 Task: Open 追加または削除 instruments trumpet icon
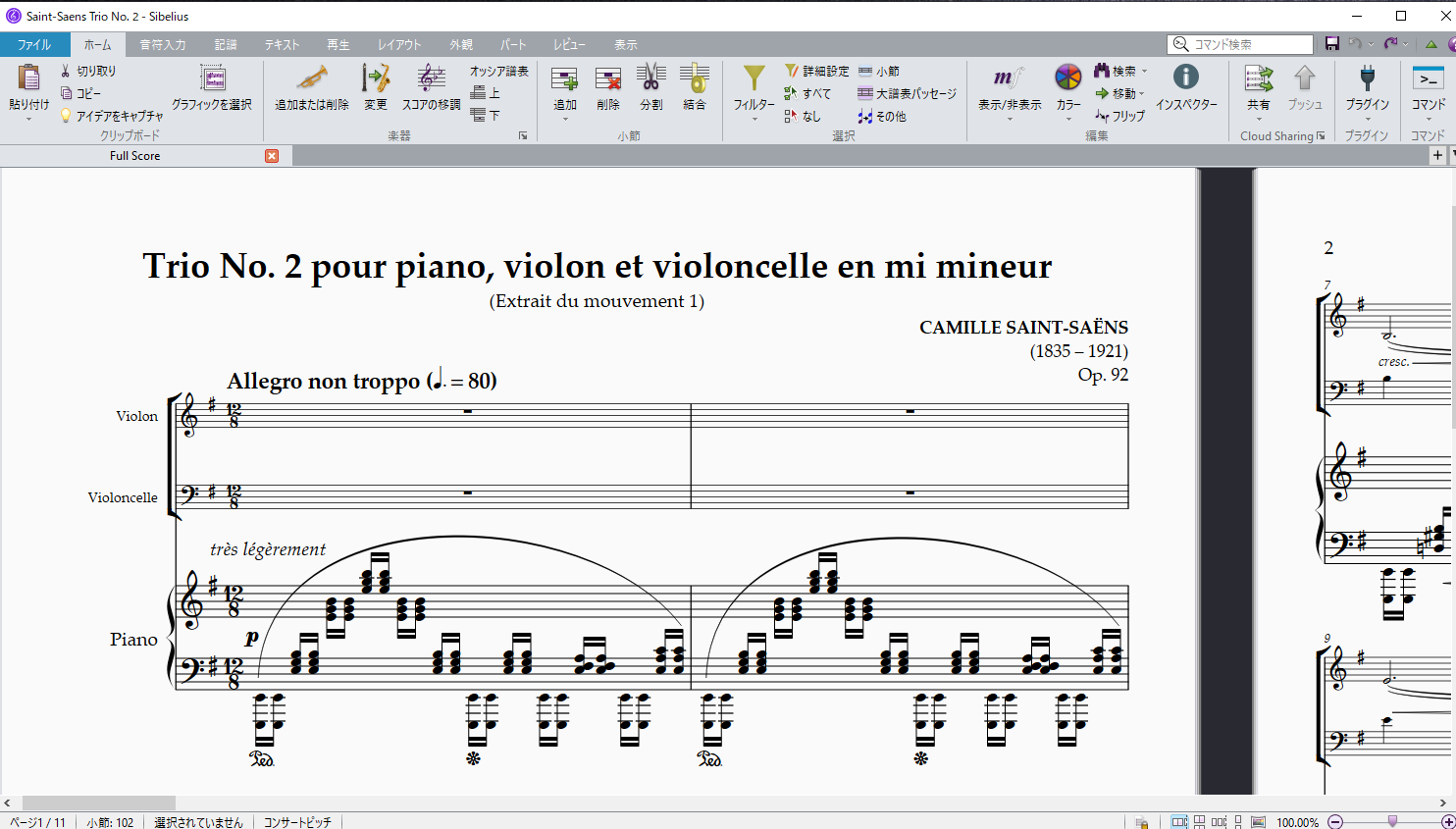coord(312,78)
